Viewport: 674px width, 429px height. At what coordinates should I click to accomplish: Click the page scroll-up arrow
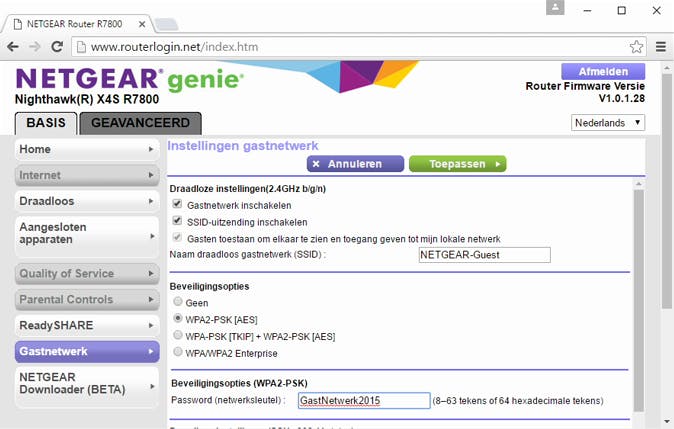coord(667,68)
